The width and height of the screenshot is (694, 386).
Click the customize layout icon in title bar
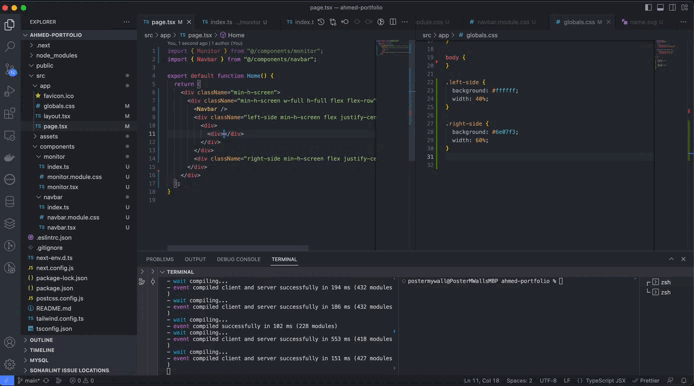tap(684, 8)
